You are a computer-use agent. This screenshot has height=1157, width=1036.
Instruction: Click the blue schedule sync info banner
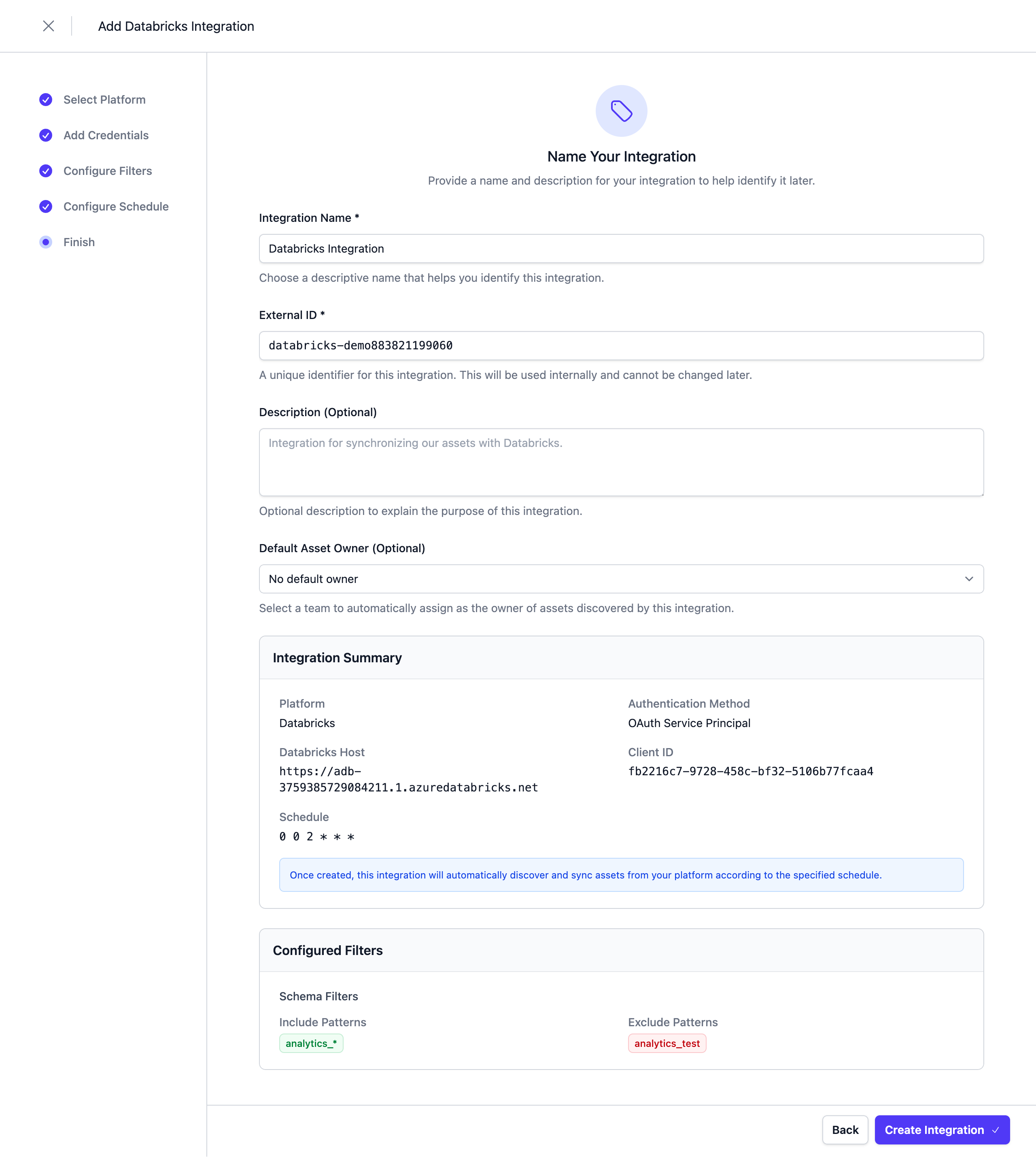(621, 874)
